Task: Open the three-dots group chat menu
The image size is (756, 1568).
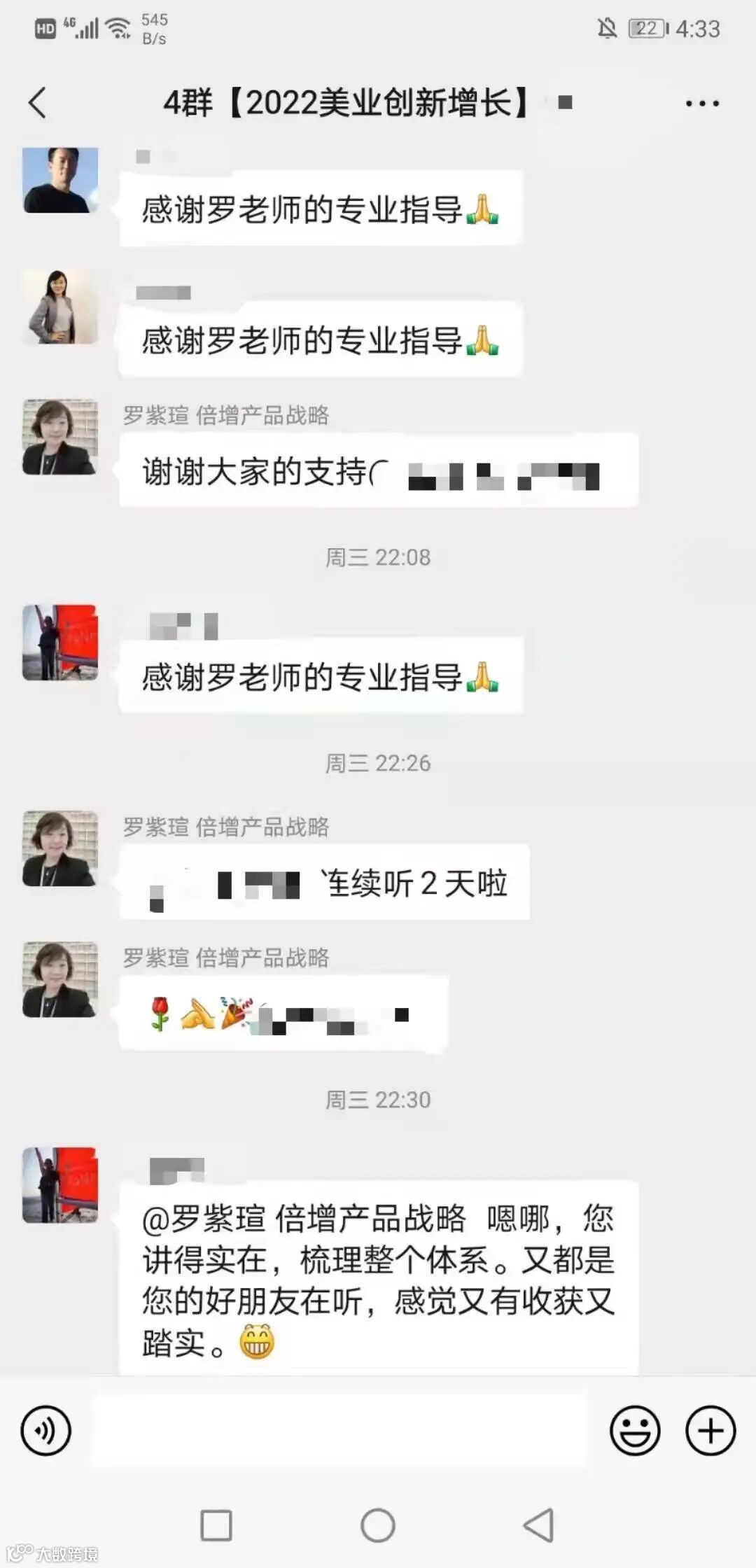Action: point(701,103)
